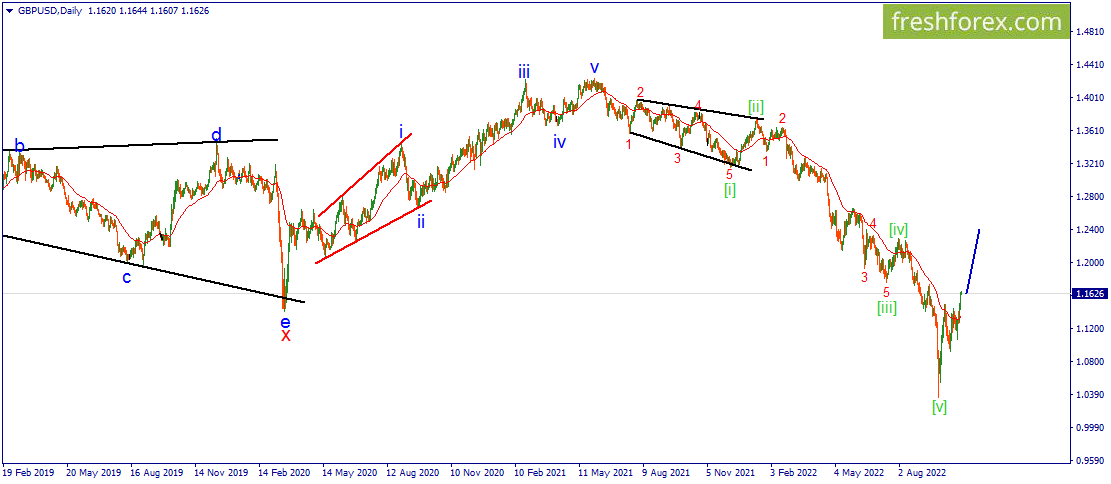Click the 12 Aug 2020 date label
1111x484 pixels.
pyautogui.click(x=412, y=472)
